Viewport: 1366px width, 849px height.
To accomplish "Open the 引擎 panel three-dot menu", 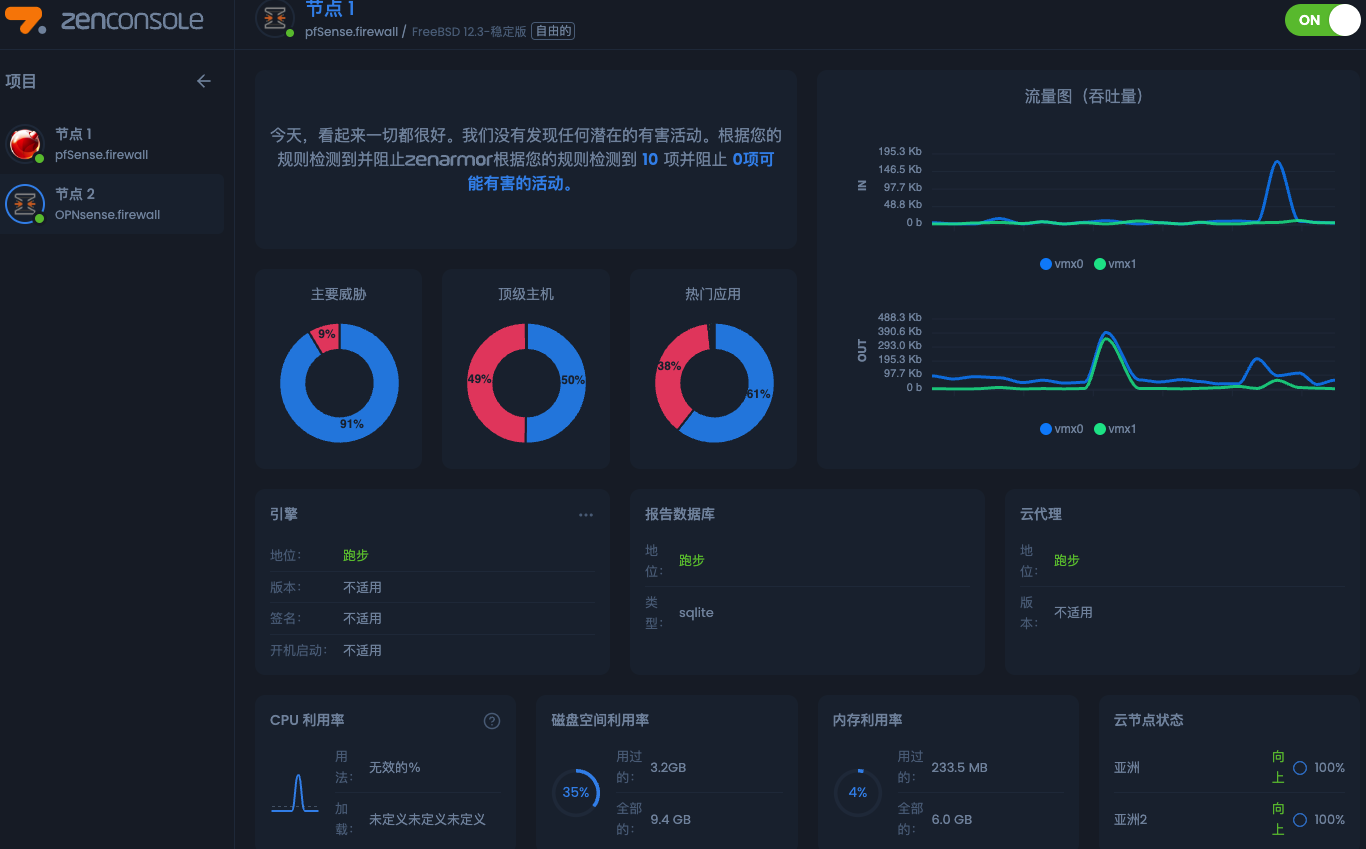I will (x=586, y=515).
